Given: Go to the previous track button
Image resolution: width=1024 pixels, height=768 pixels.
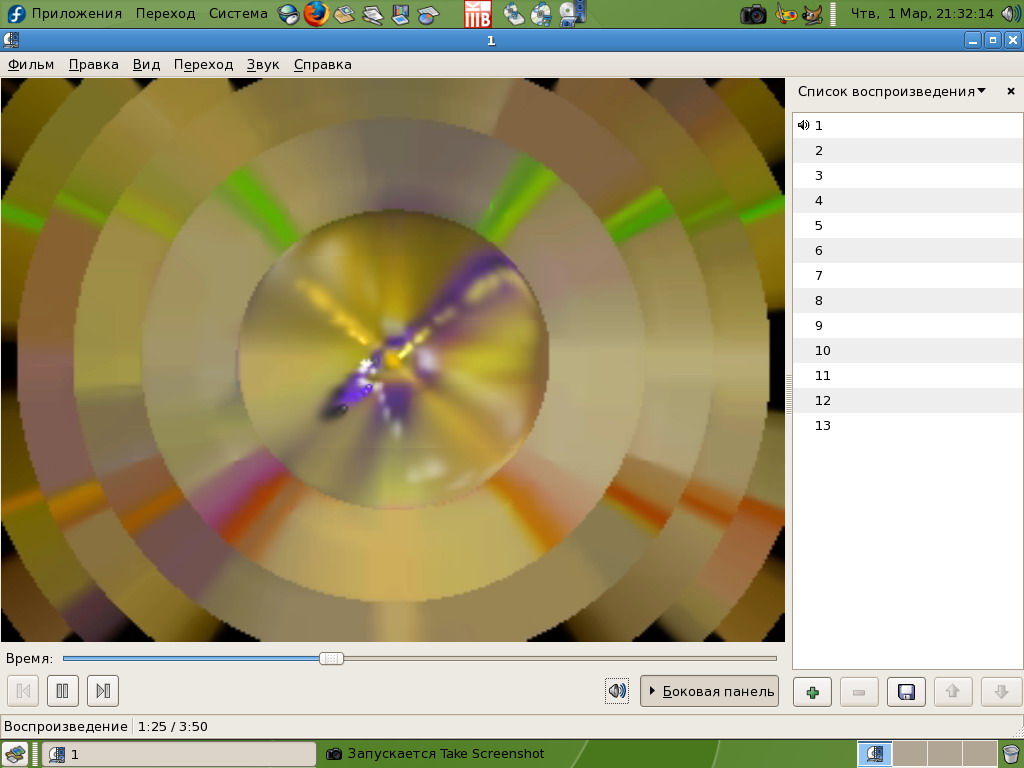Looking at the screenshot, I should [24, 691].
